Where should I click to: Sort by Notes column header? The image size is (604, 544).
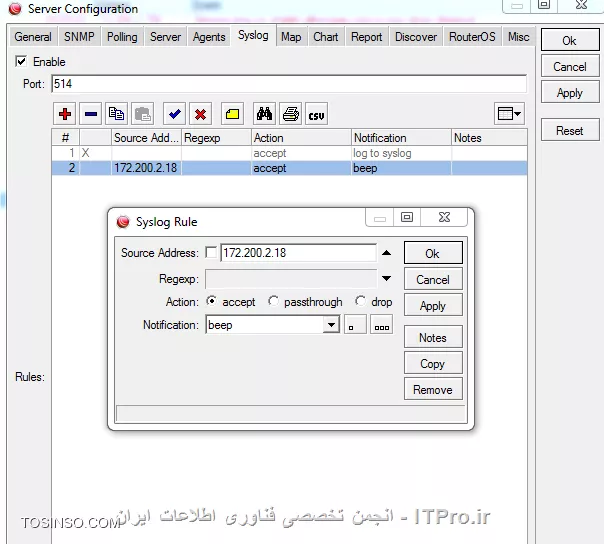pyautogui.click(x=489, y=138)
